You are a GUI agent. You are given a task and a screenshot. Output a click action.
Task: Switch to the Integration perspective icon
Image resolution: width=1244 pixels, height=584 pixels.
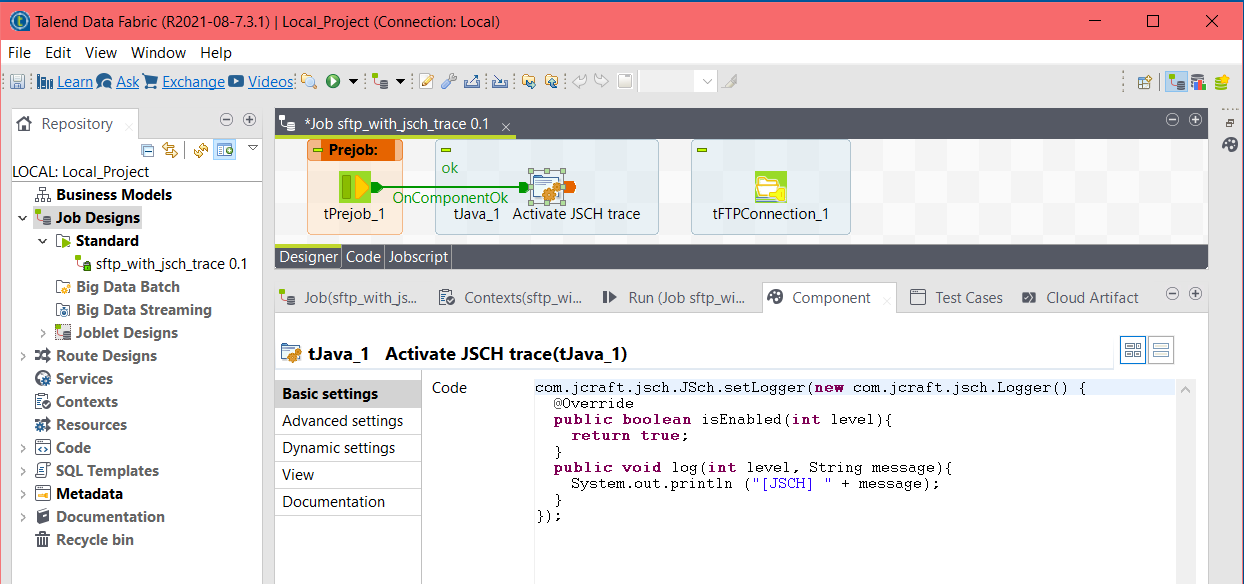coord(1177,82)
